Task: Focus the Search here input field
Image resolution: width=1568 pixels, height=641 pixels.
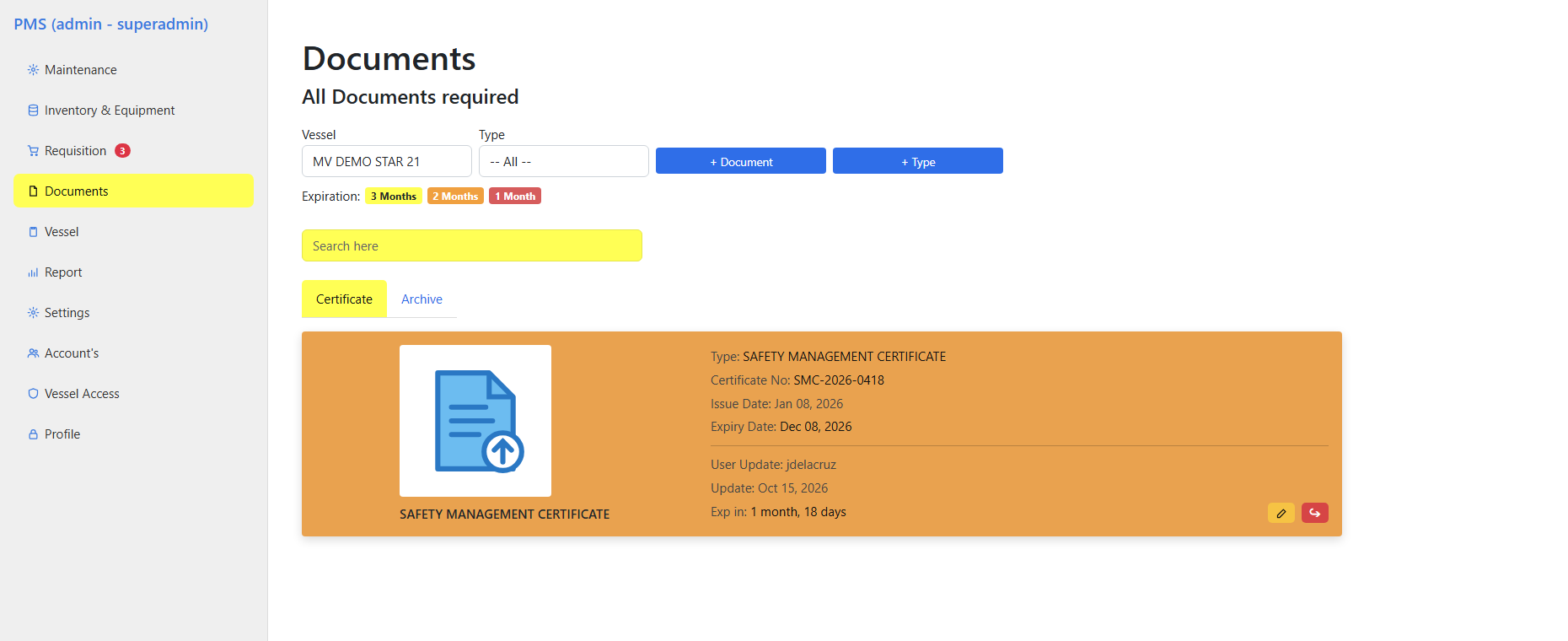Action: click(x=472, y=245)
